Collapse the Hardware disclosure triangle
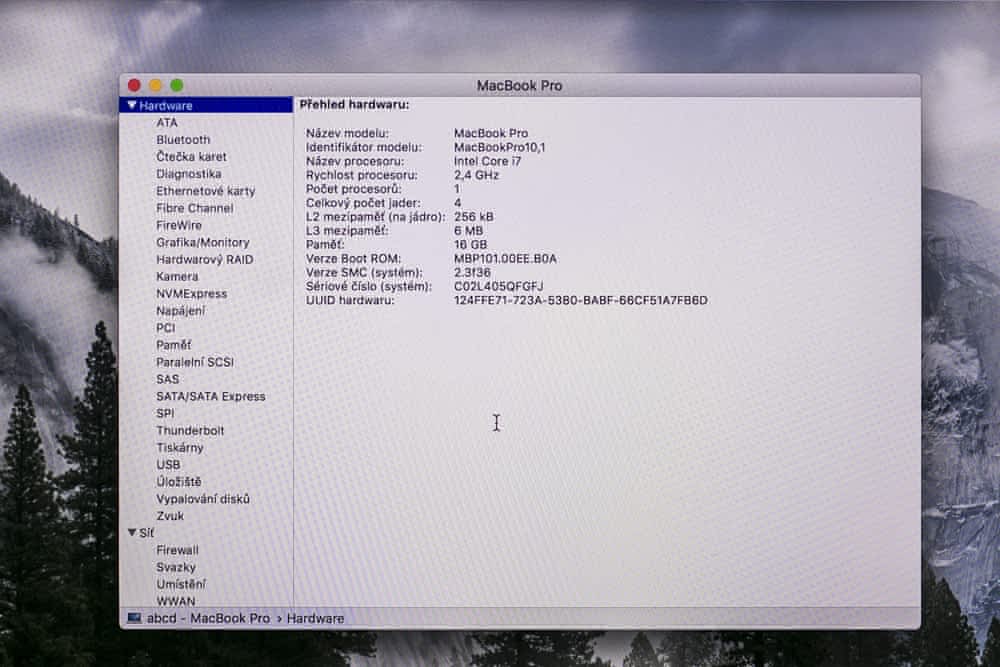 point(132,105)
